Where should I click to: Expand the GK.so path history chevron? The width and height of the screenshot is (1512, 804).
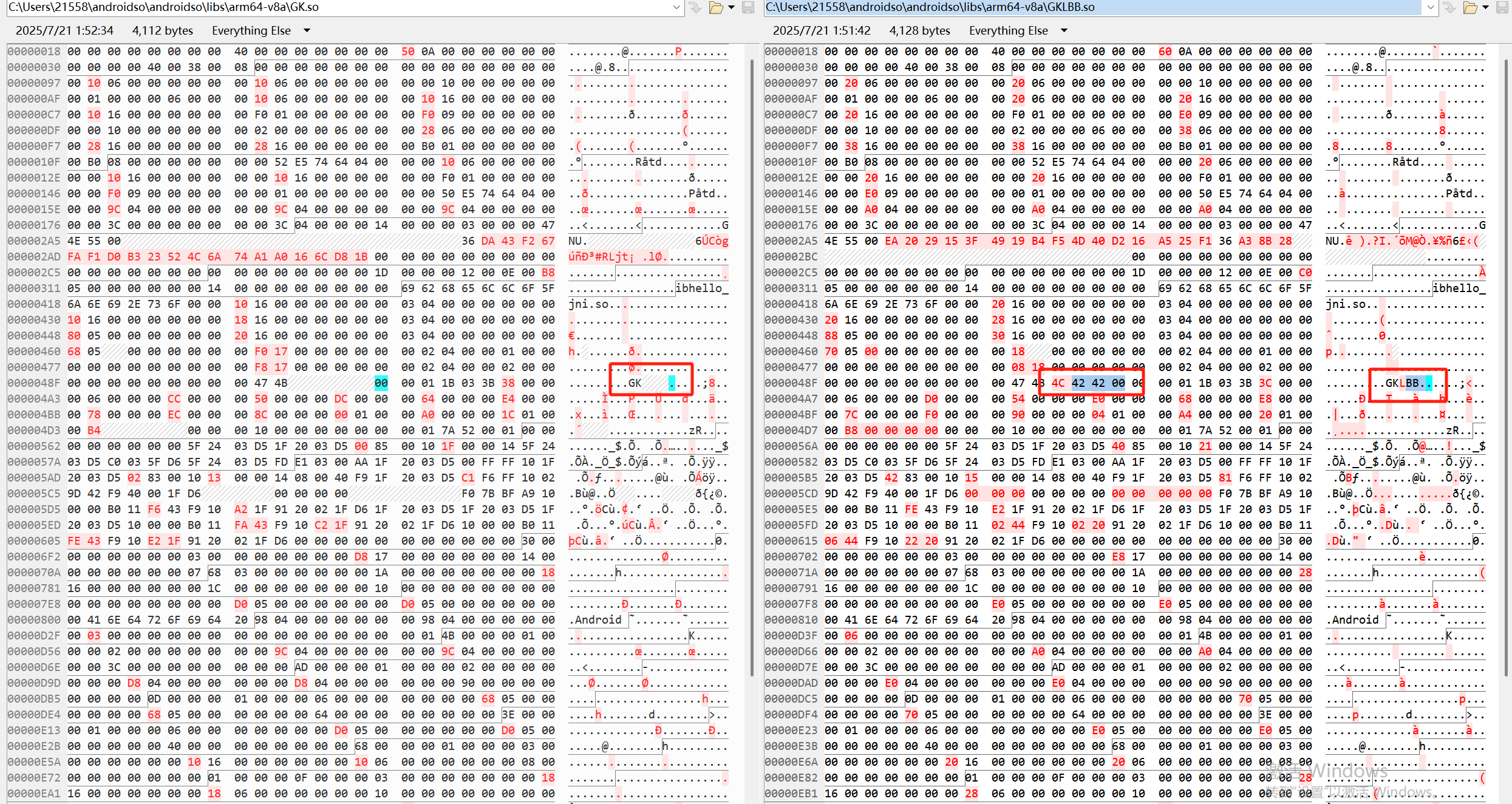click(x=676, y=7)
